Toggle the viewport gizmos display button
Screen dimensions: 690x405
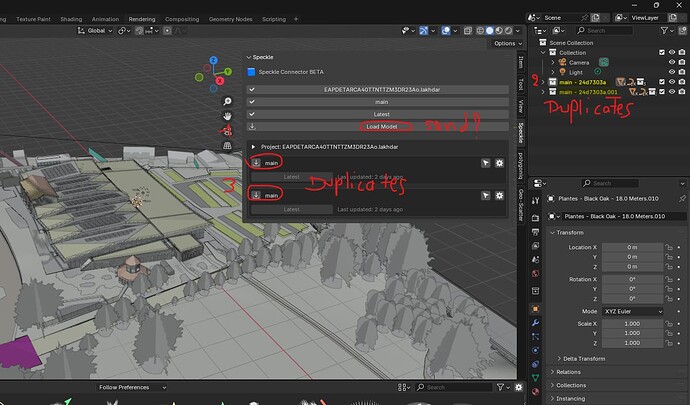pyautogui.click(x=423, y=30)
